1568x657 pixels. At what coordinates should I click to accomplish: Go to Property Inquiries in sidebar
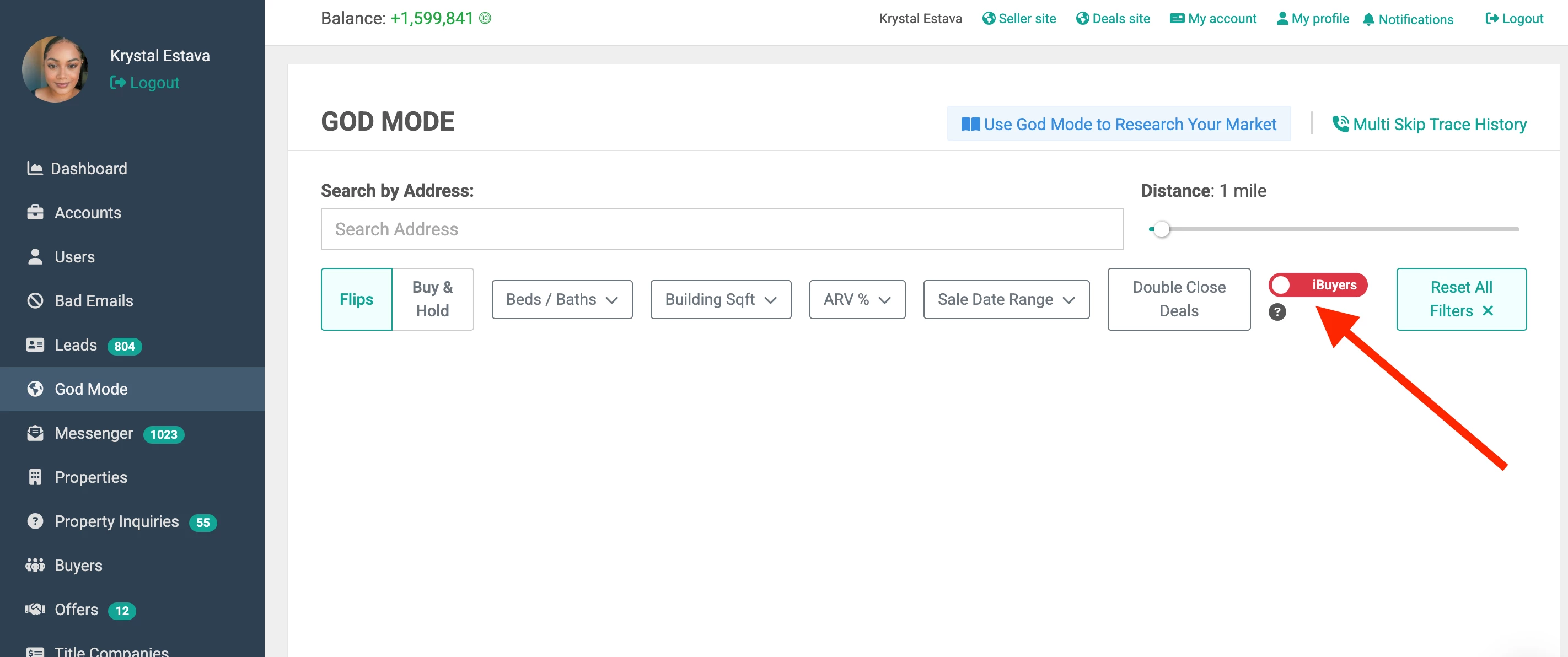[x=116, y=521]
